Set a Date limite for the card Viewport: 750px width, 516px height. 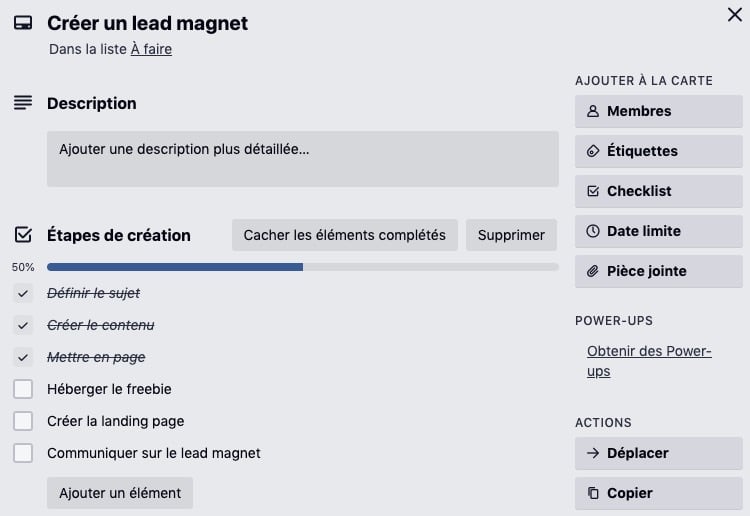pyautogui.click(x=658, y=231)
